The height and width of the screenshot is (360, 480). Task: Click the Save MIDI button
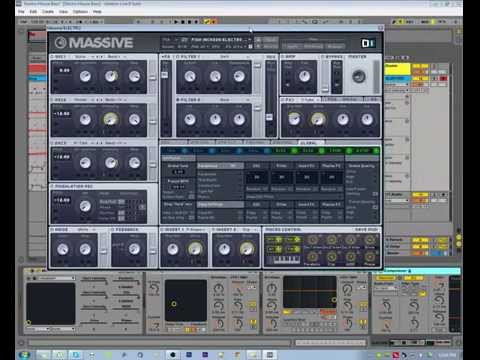click(x=366, y=230)
